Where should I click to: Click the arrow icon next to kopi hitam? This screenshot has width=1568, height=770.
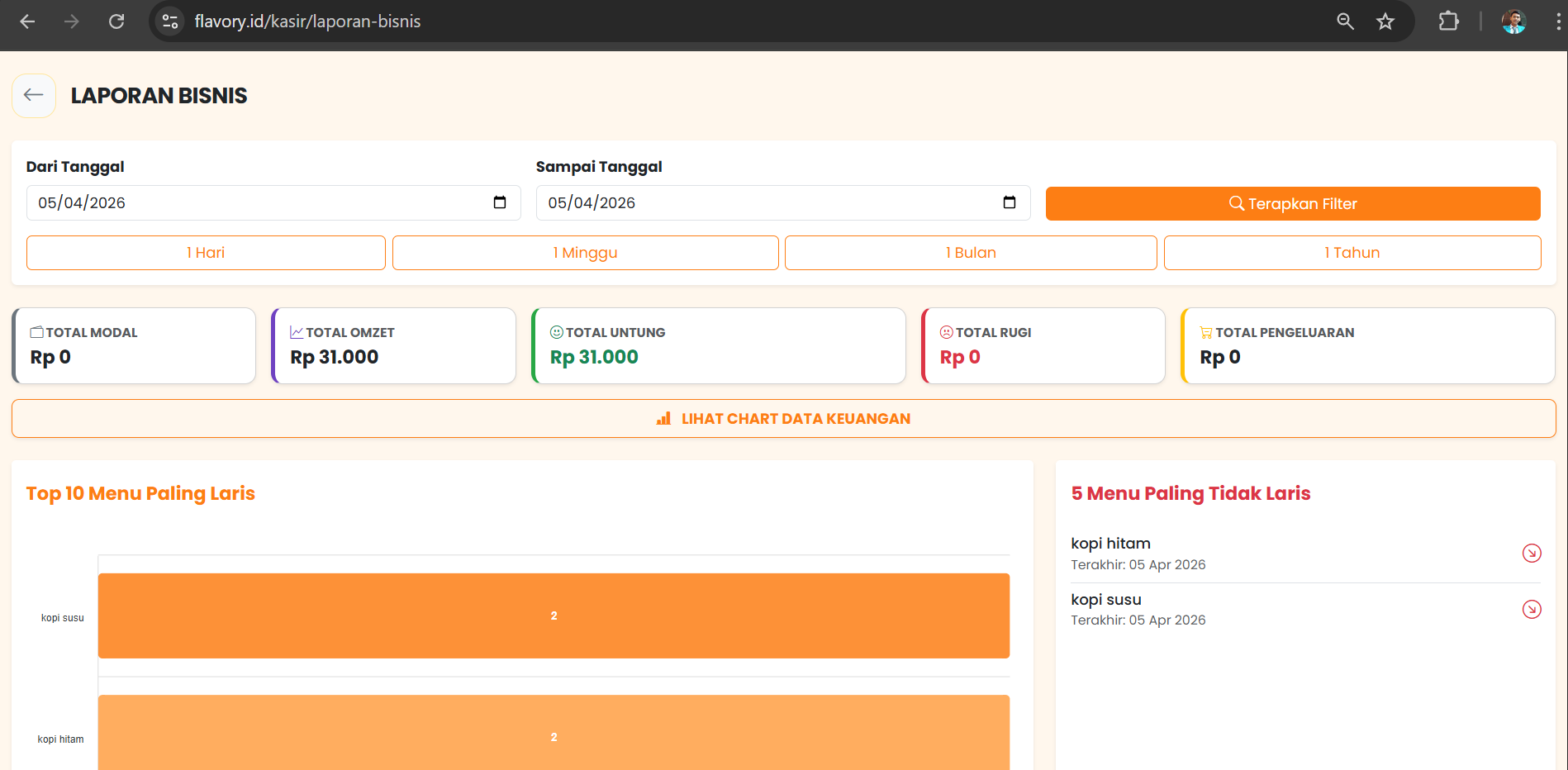point(1531,554)
